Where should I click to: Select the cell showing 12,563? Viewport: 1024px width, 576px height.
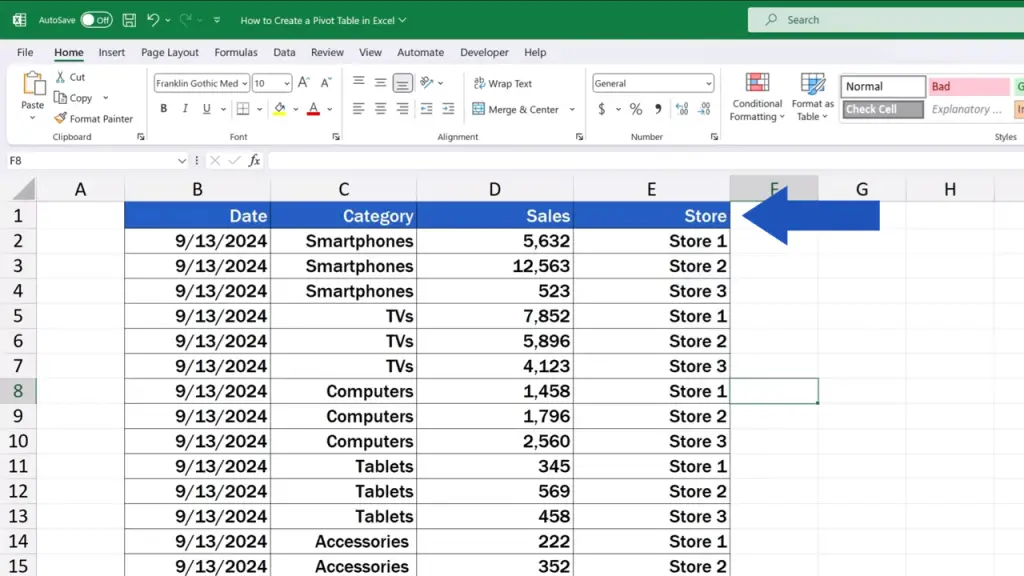(495, 266)
